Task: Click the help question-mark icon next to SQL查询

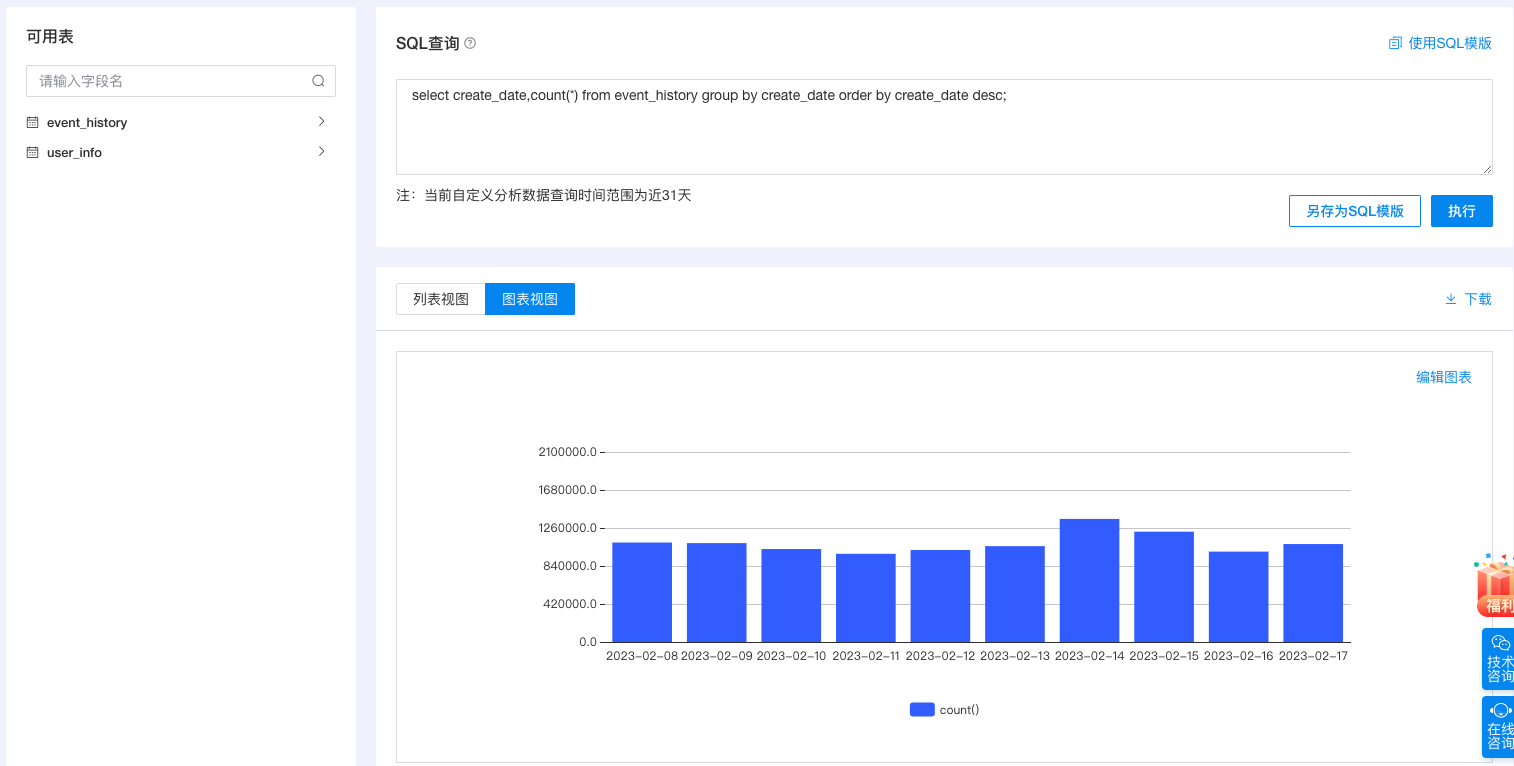Action: point(470,43)
